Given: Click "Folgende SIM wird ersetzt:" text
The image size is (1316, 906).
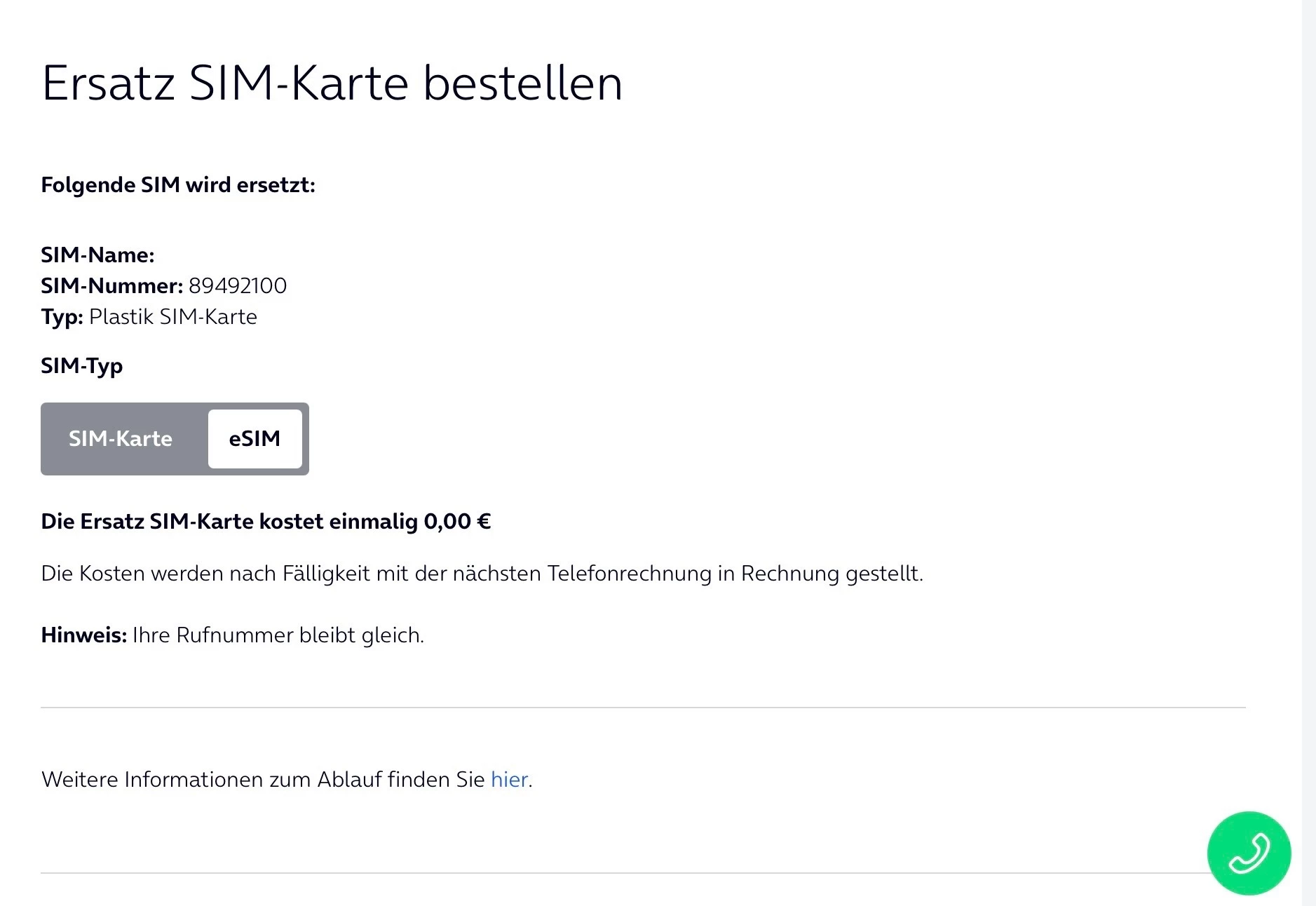Looking at the screenshot, I should [178, 185].
